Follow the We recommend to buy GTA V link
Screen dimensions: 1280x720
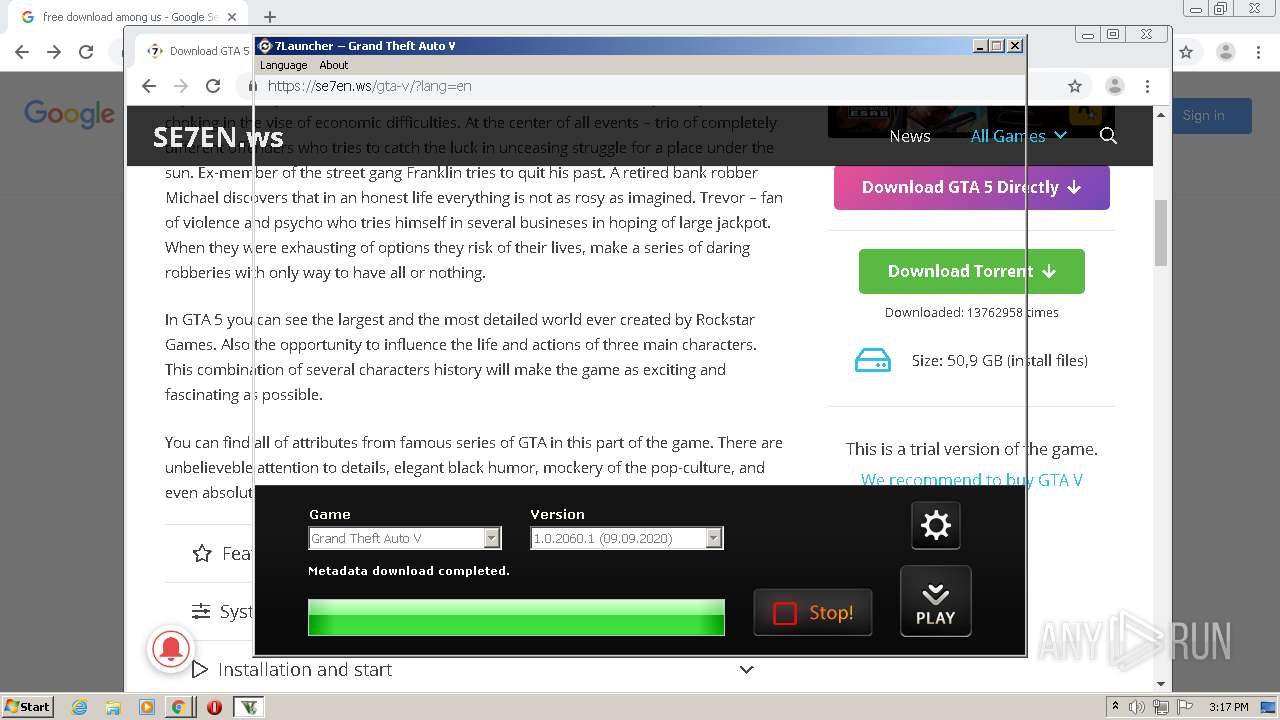[972, 480]
